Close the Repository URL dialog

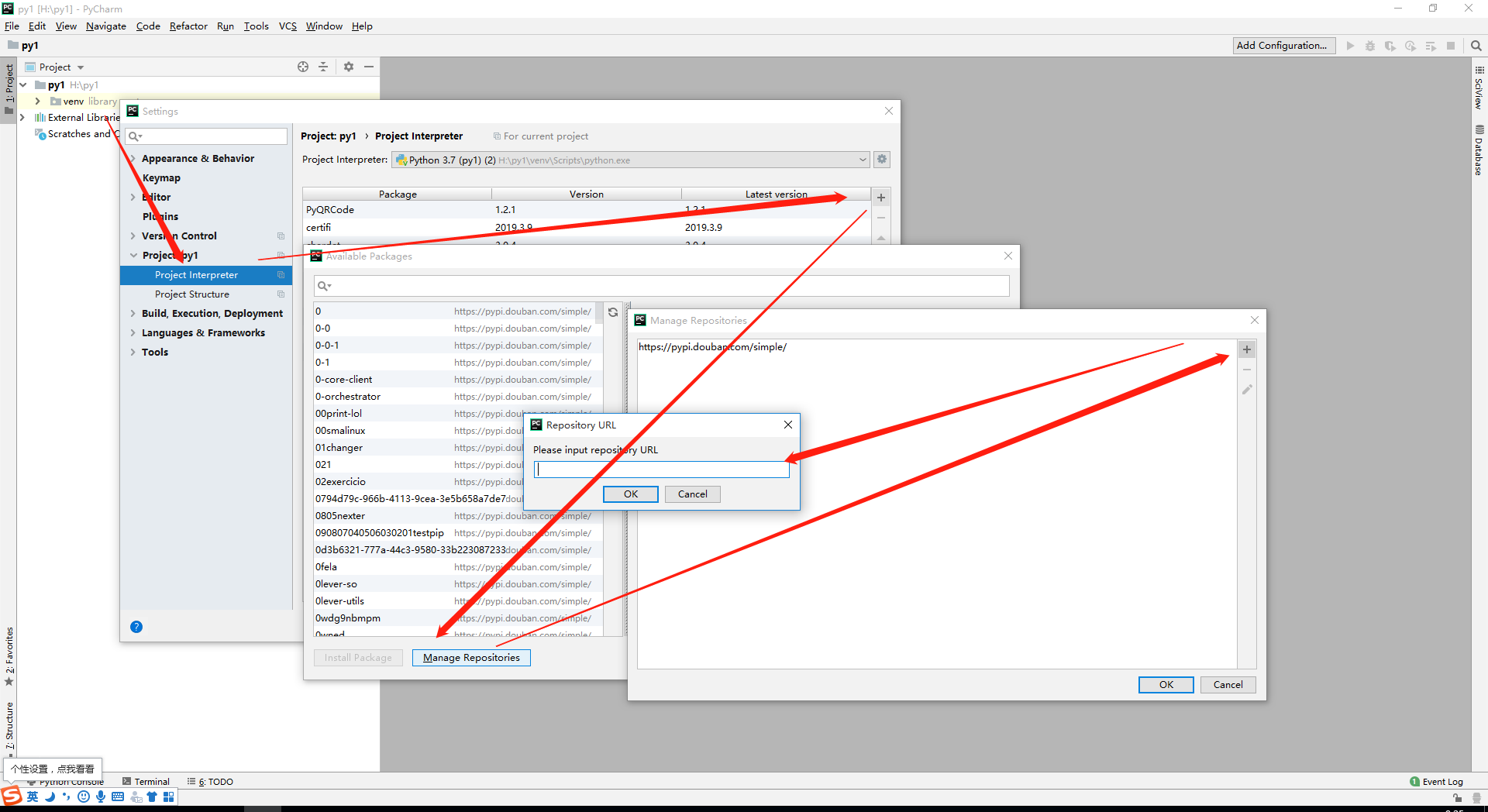coord(788,425)
